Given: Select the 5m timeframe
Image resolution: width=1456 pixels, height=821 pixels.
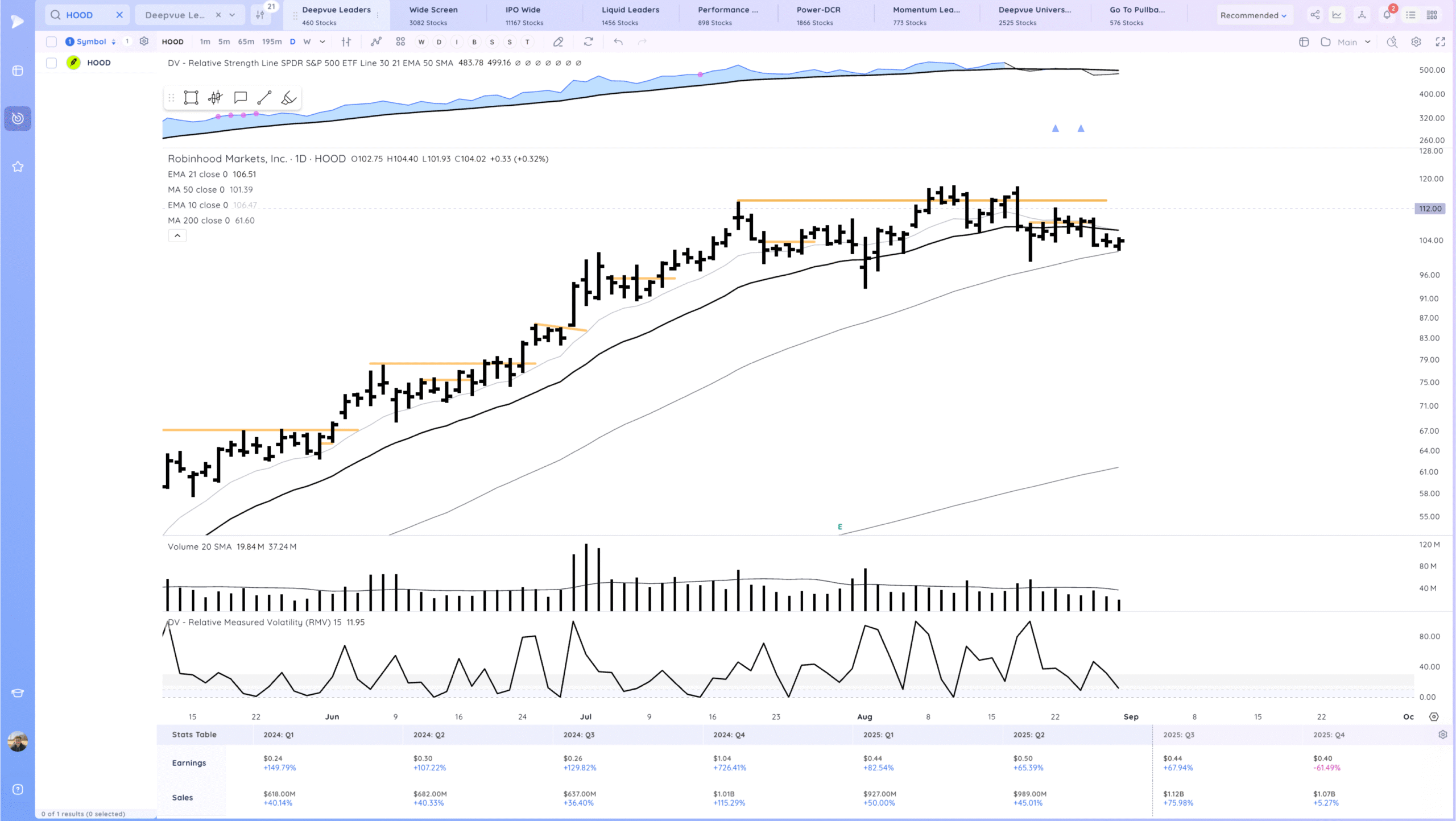Looking at the screenshot, I should coord(224,42).
